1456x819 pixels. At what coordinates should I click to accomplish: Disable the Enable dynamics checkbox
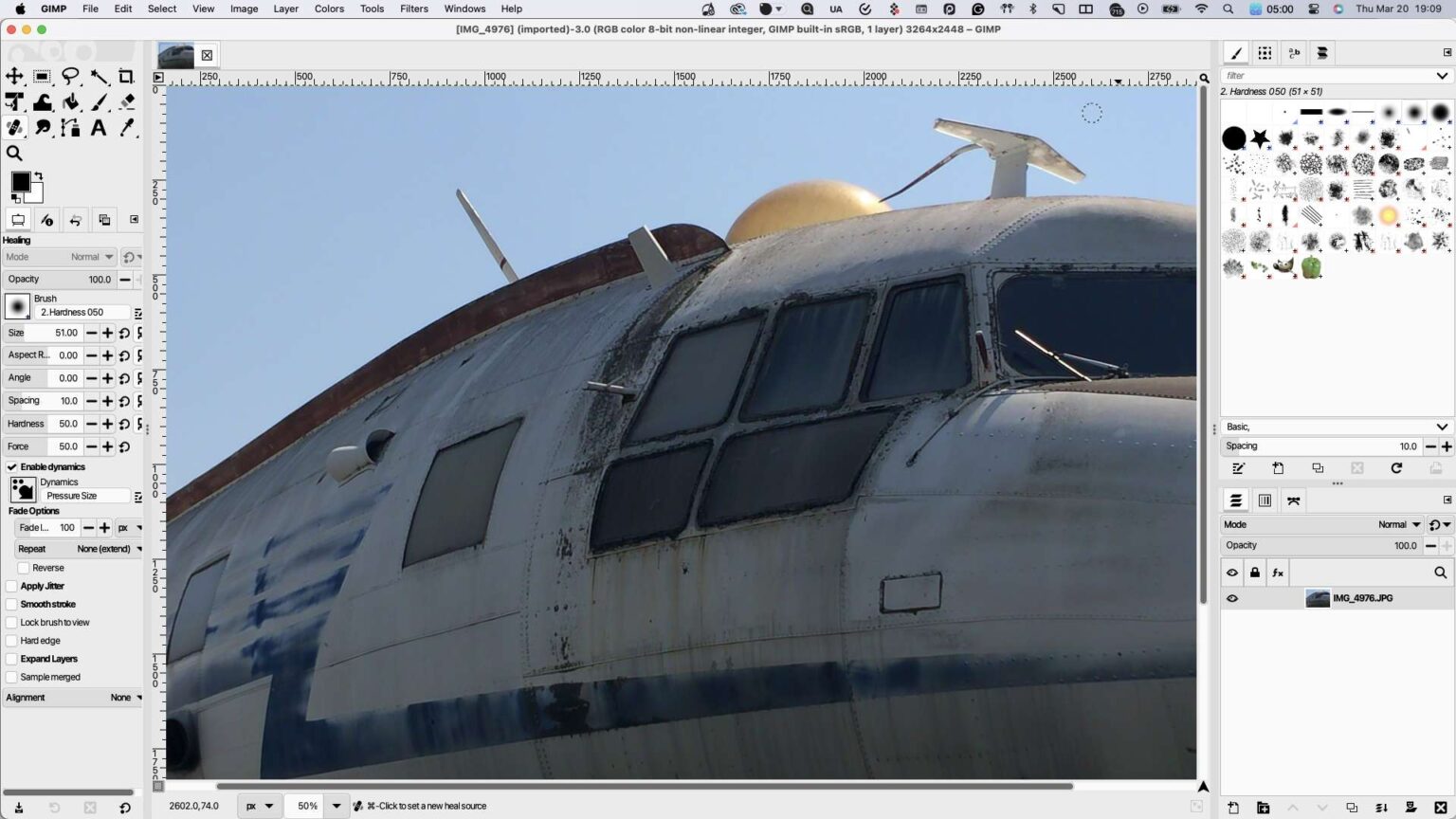tap(11, 466)
